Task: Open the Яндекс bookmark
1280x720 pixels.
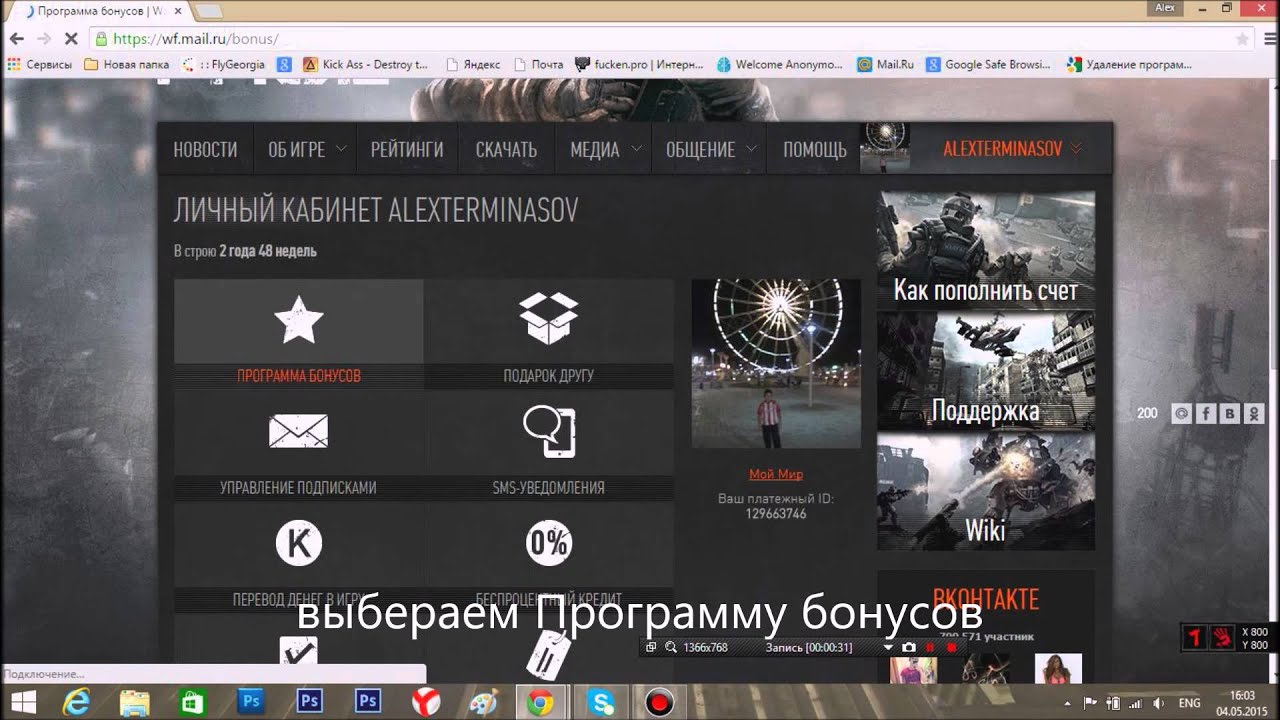Action: pyautogui.click(x=473, y=64)
